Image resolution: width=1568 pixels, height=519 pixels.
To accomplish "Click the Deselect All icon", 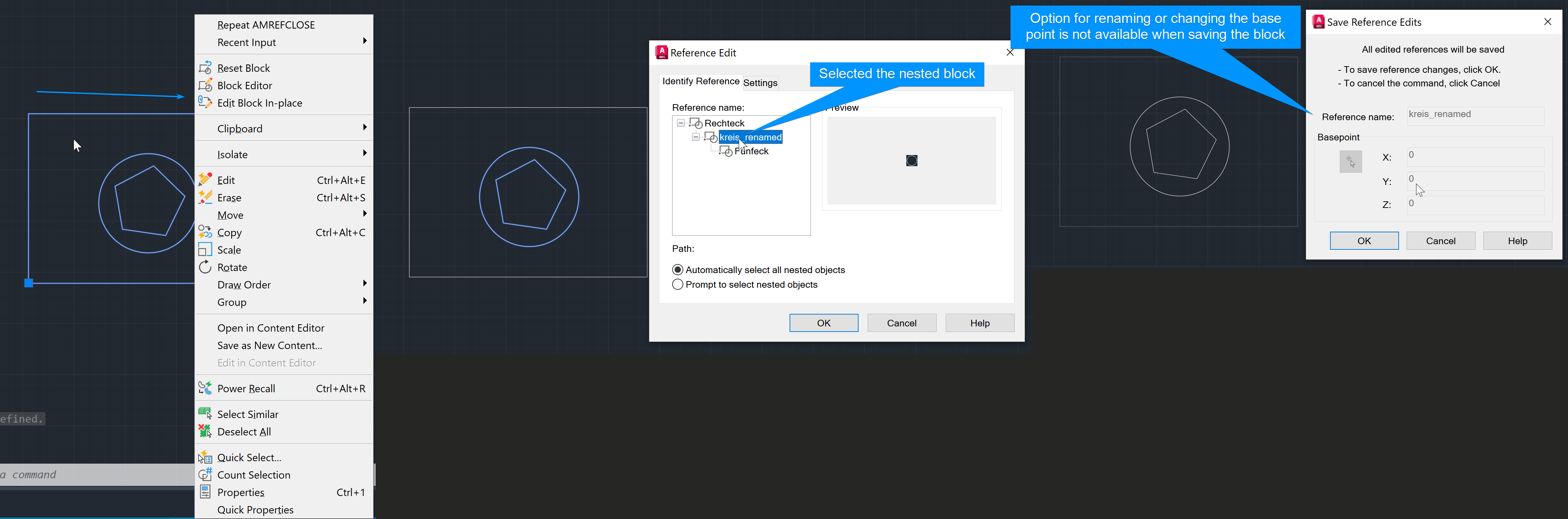I will [x=205, y=431].
